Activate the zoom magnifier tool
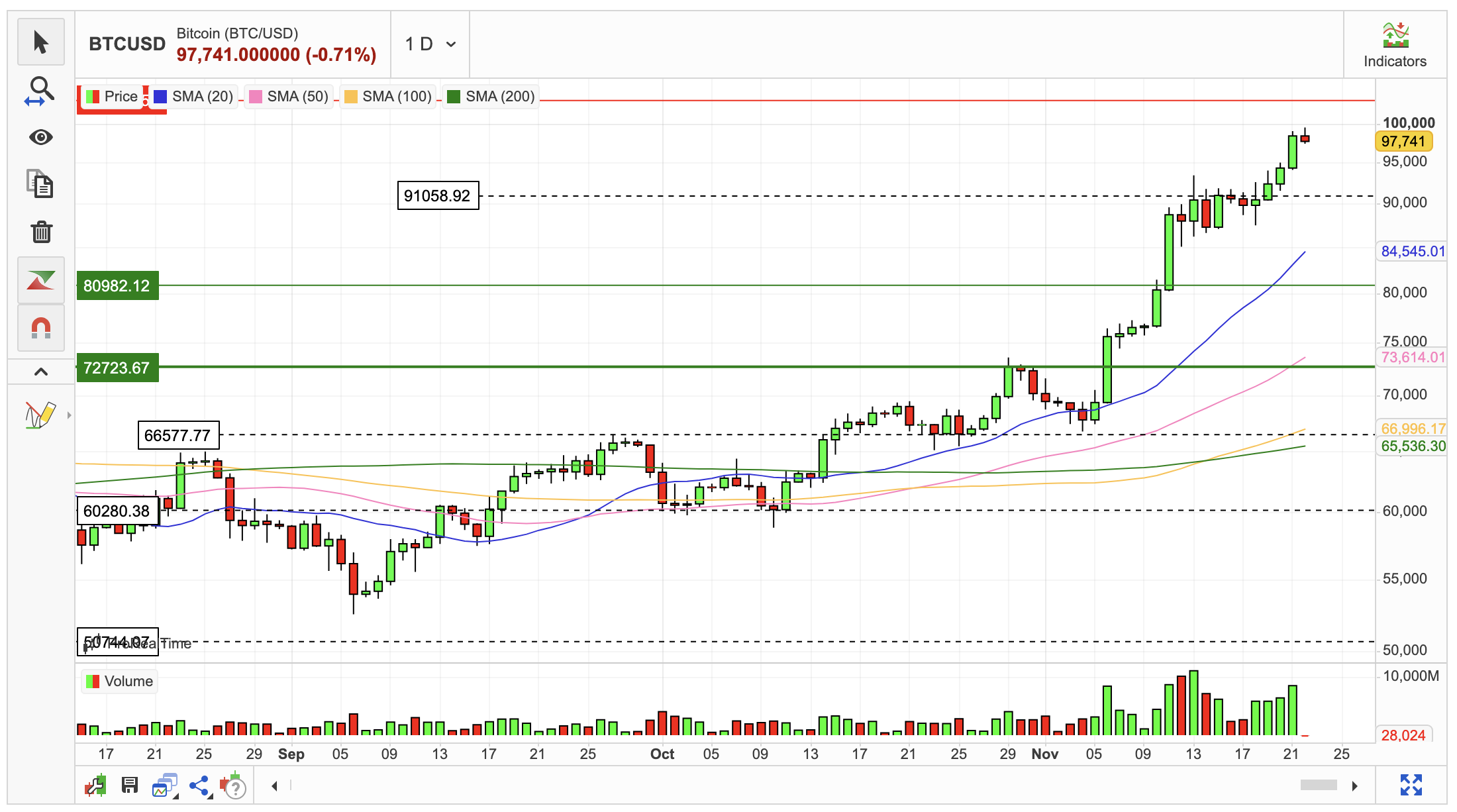The width and height of the screenshot is (1457, 812). point(41,90)
